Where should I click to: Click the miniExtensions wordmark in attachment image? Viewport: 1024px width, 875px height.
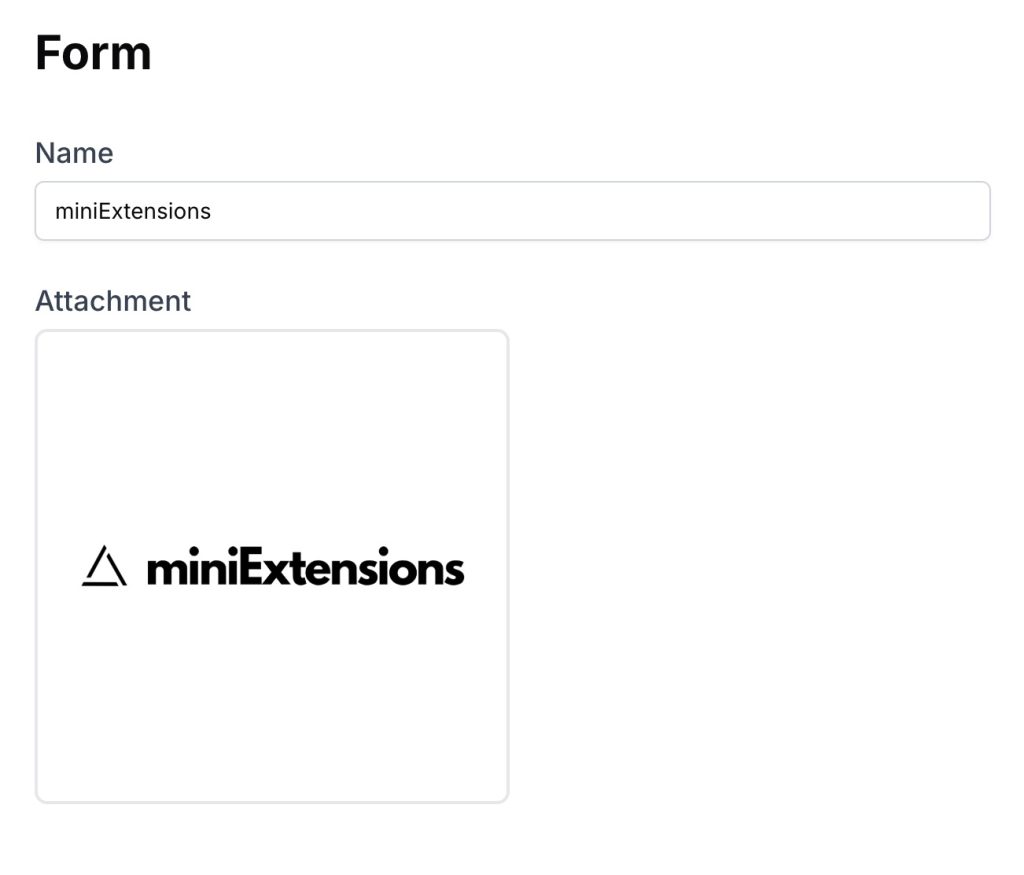click(305, 569)
